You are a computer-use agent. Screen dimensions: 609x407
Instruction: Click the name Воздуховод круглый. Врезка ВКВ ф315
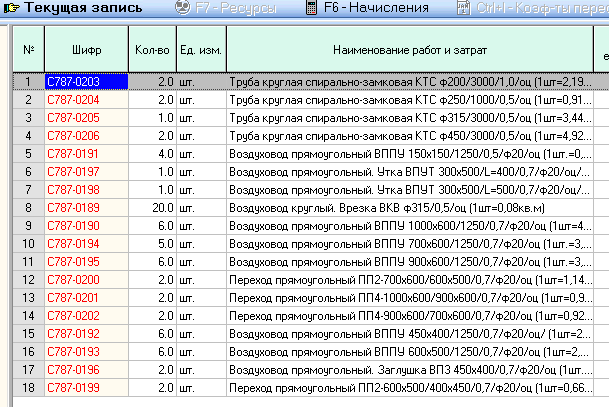click(x=410, y=208)
